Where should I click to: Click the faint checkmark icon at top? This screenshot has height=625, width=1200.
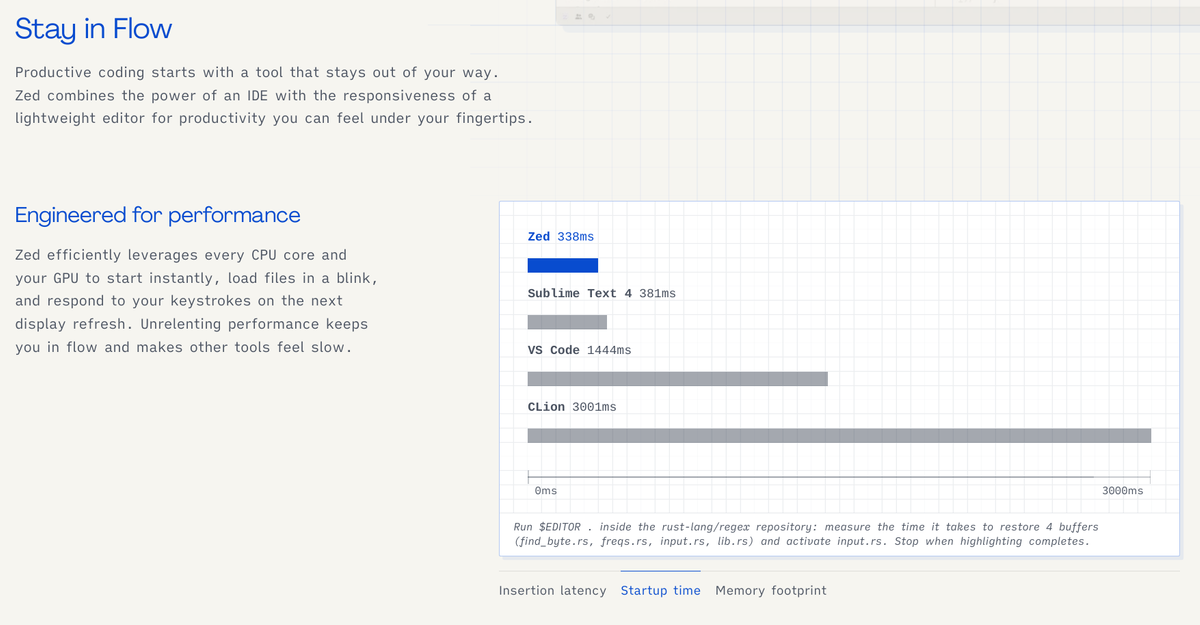607,16
